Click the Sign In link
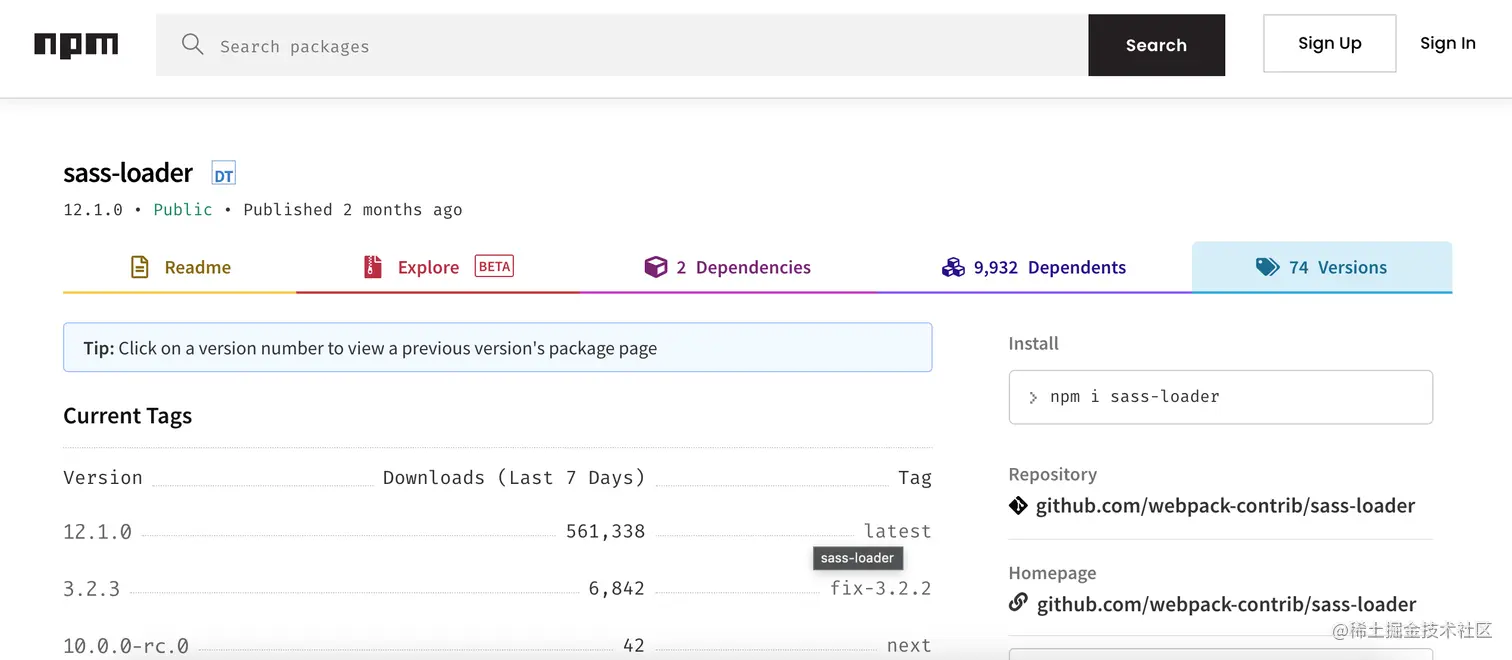The image size is (1512, 660). pos(1447,43)
